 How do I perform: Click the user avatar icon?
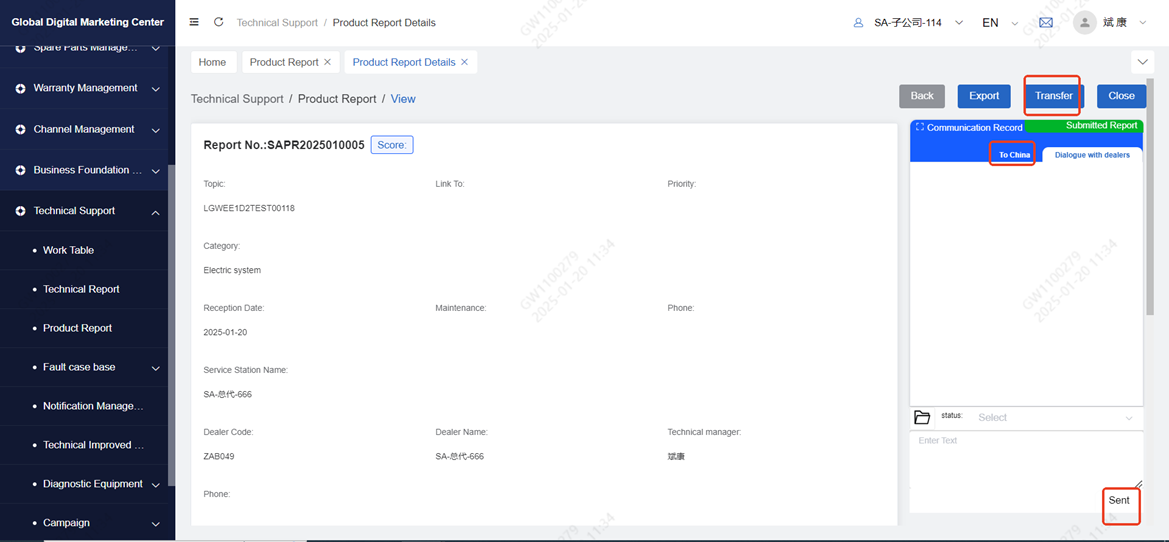(1084, 22)
